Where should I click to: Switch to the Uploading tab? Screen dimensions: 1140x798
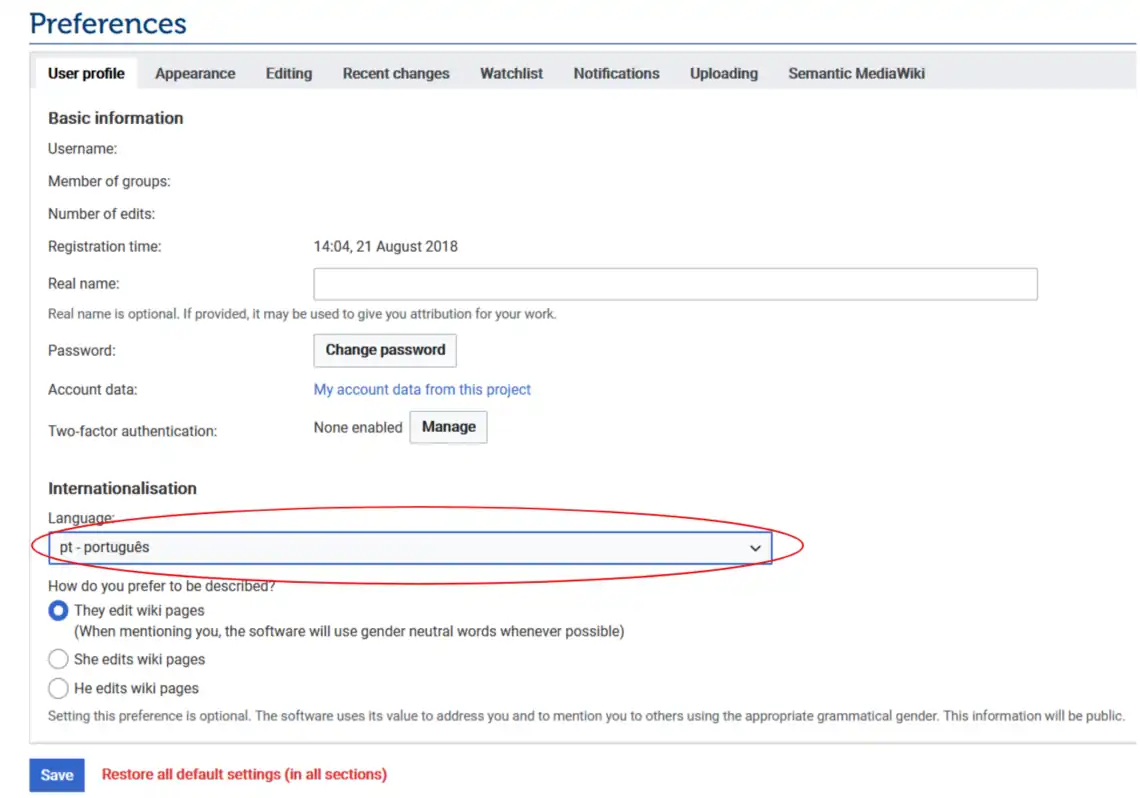(723, 74)
